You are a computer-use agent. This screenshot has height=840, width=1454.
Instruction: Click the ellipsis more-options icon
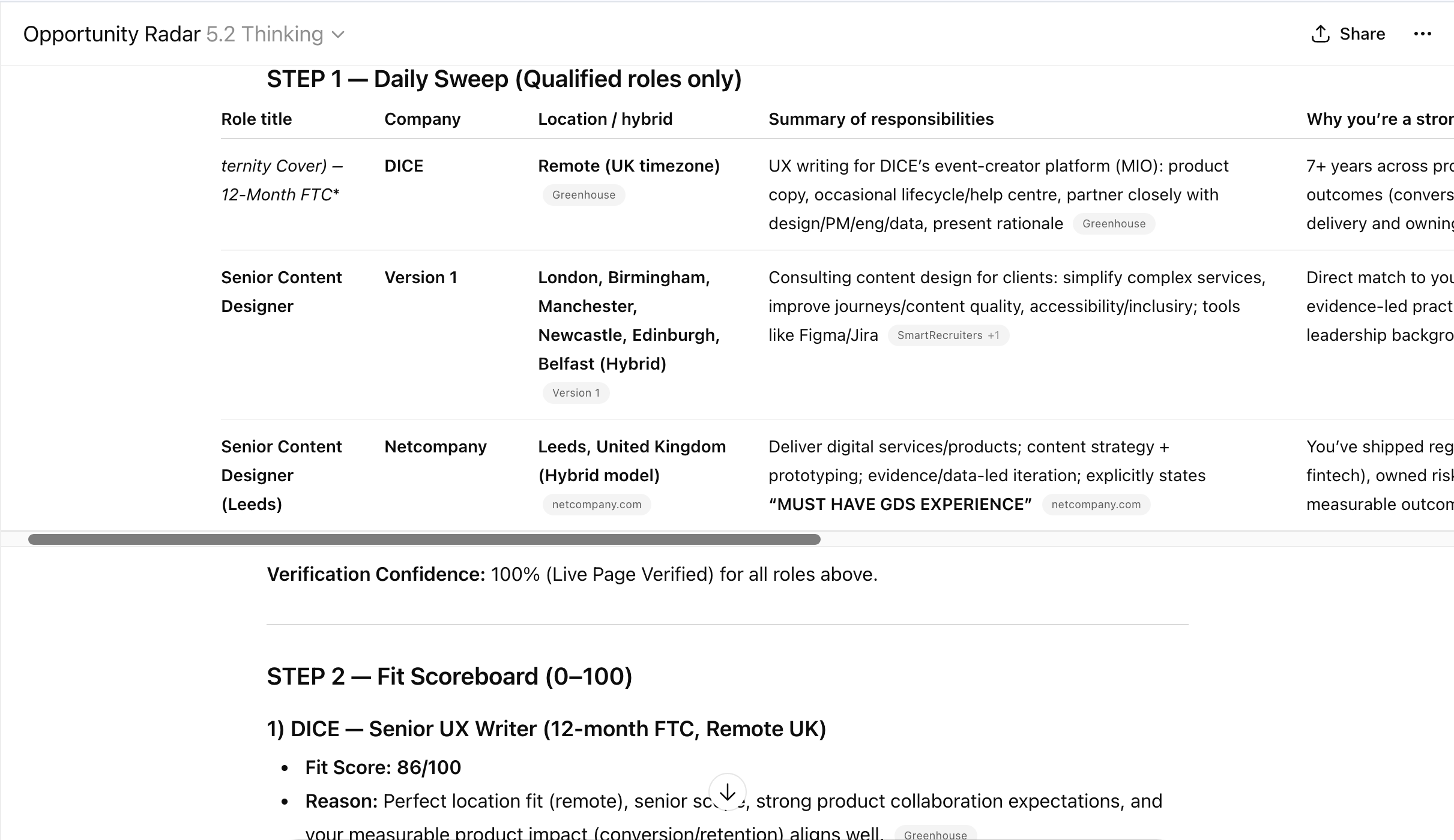pos(1423,34)
